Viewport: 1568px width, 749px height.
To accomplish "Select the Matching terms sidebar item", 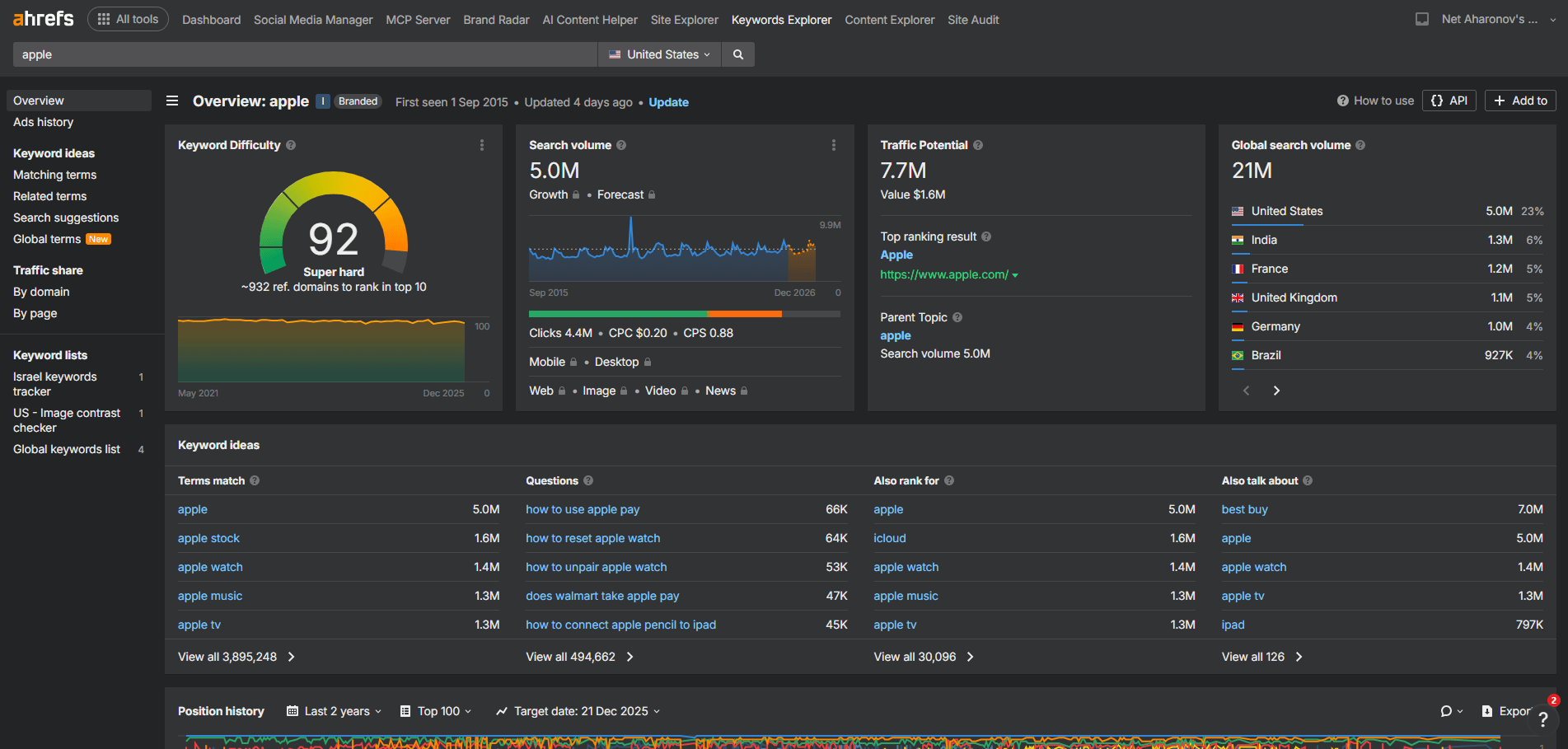I will click(54, 175).
